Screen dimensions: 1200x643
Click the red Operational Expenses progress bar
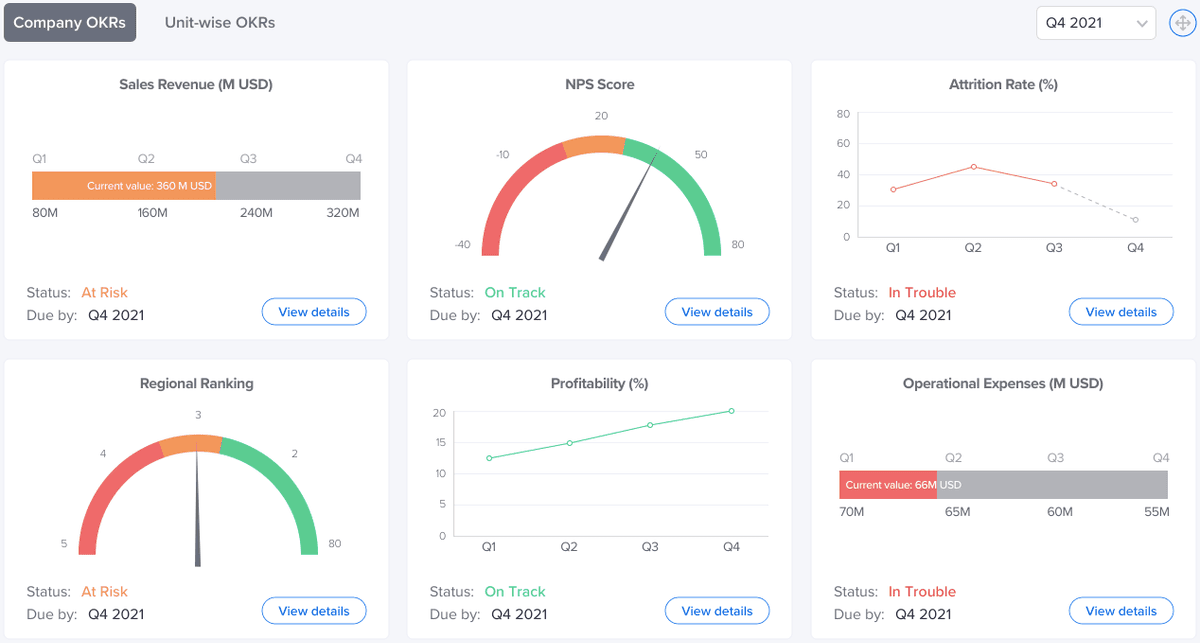click(887, 485)
